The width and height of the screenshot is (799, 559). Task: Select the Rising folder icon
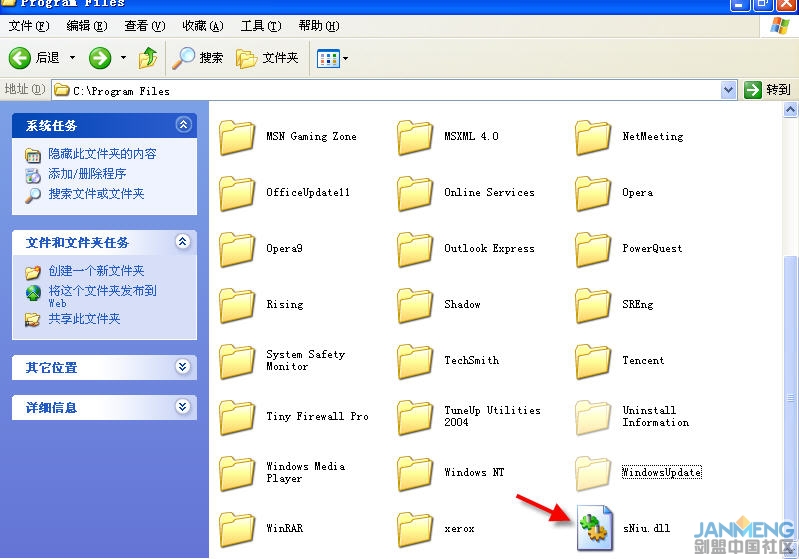pos(237,306)
